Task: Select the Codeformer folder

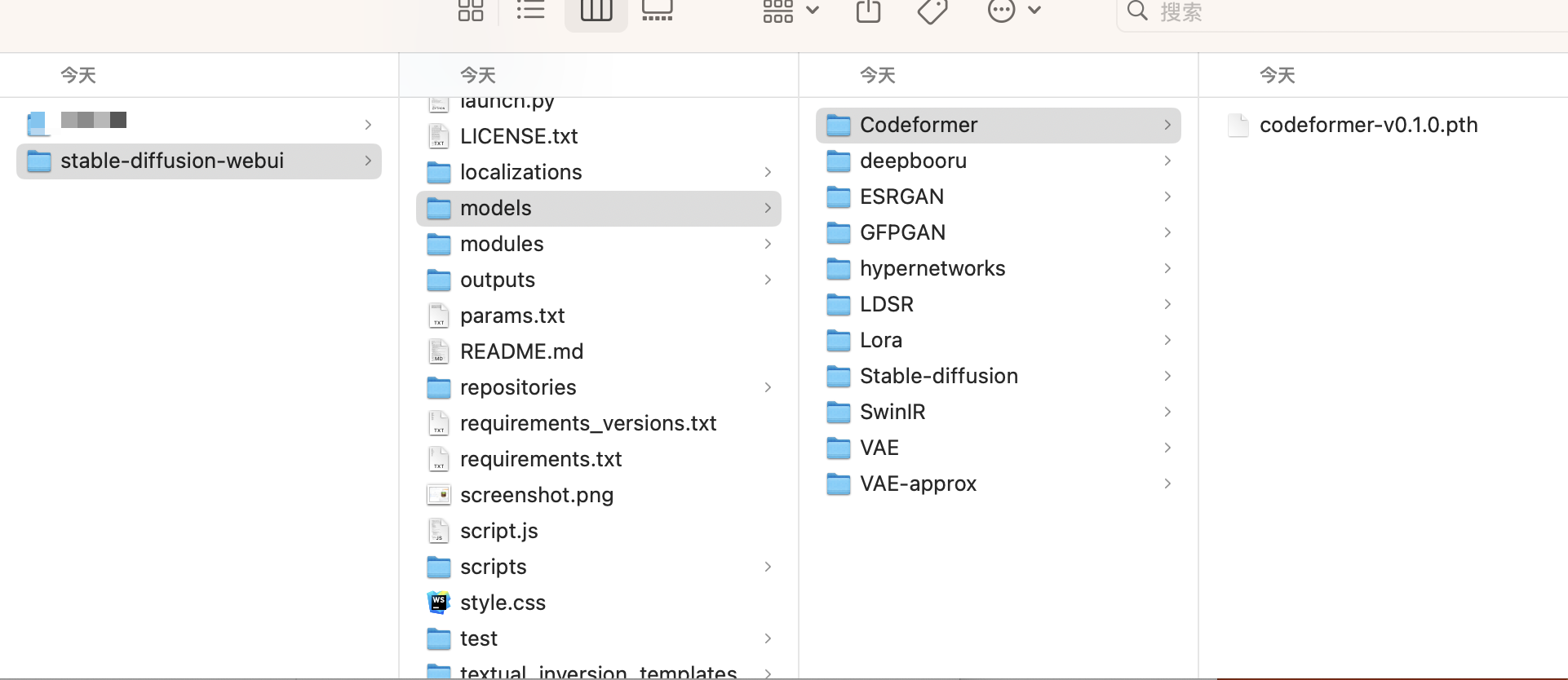Action: [x=999, y=125]
